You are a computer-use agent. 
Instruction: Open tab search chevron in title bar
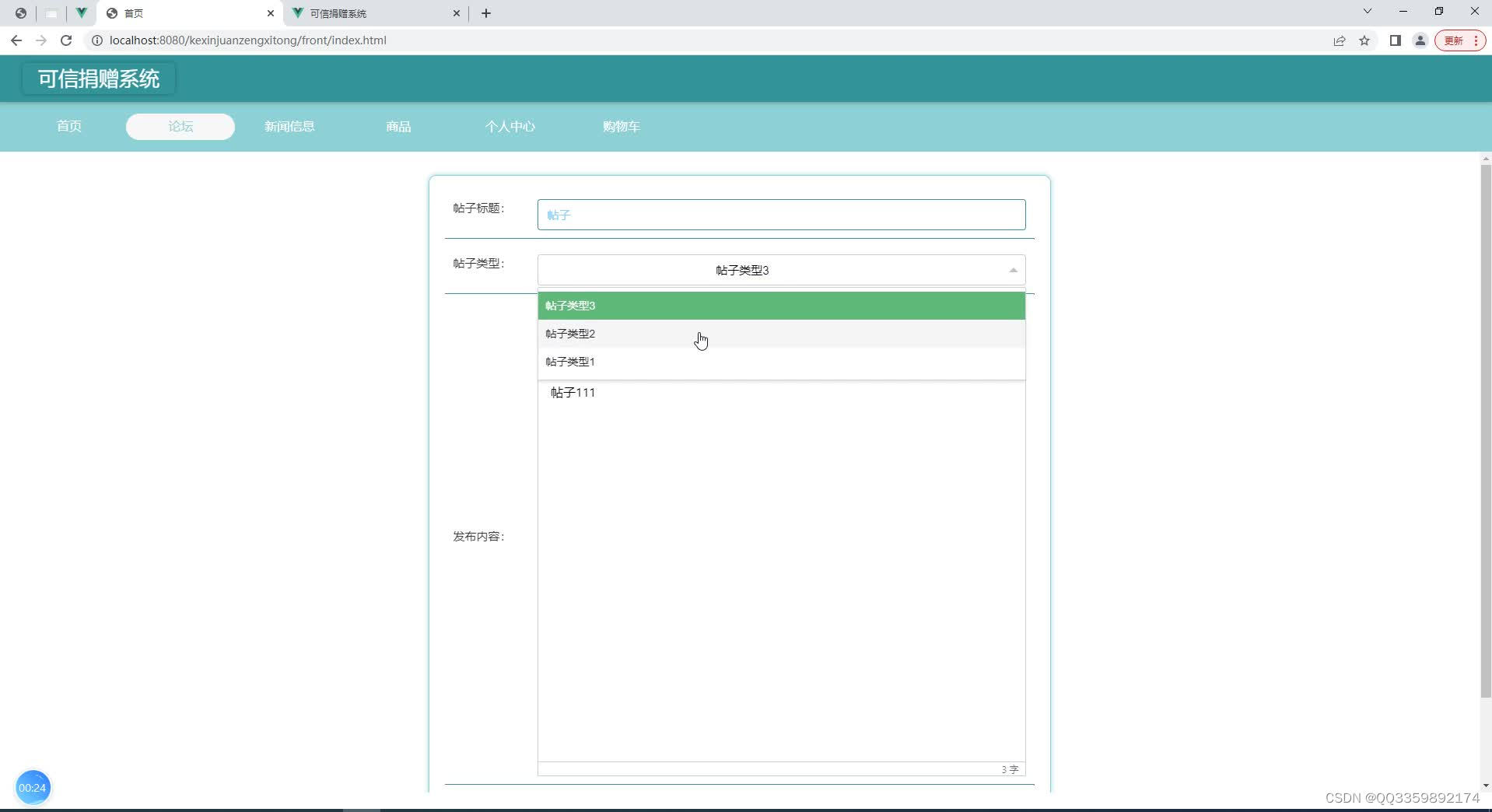(1367, 12)
